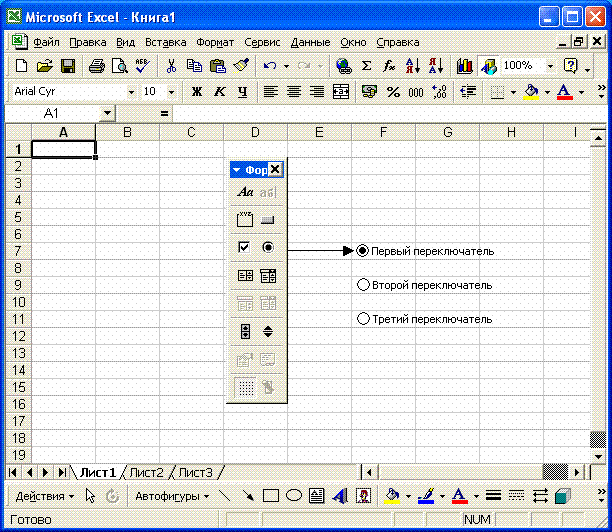Select the Второй переключатель radio button
This screenshot has width=612, height=532.
click(363, 285)
